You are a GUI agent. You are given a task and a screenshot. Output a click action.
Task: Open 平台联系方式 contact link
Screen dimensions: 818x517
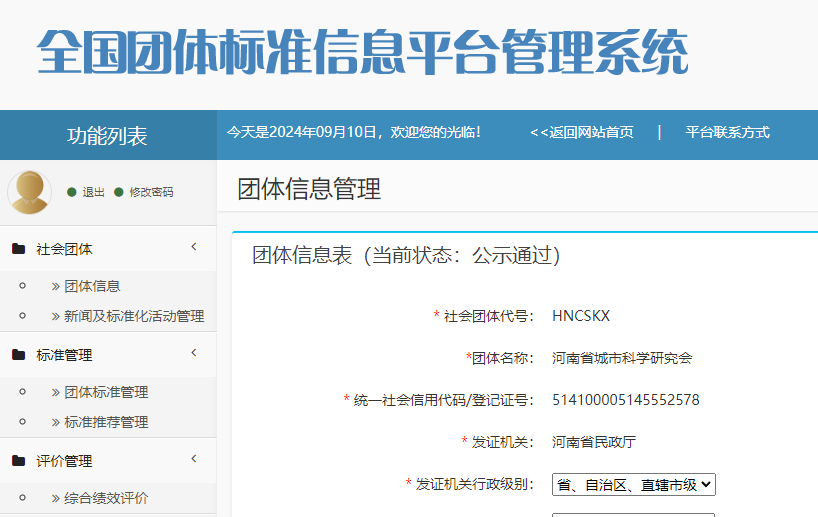(727, 133)
